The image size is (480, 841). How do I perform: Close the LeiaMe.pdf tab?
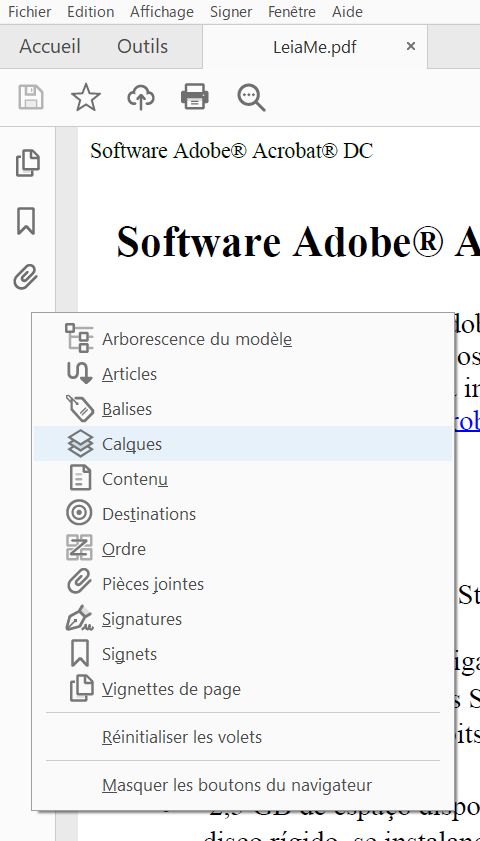(411, 47)
